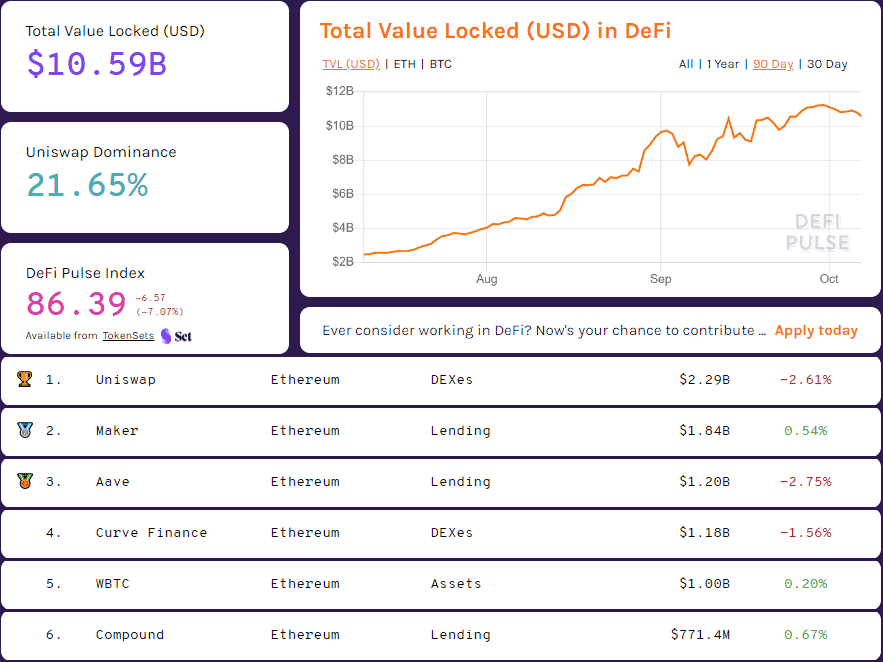883x662 pixels.
Task: Click the gold trophy icon beside Uniswap
Action: coord(25,380)
